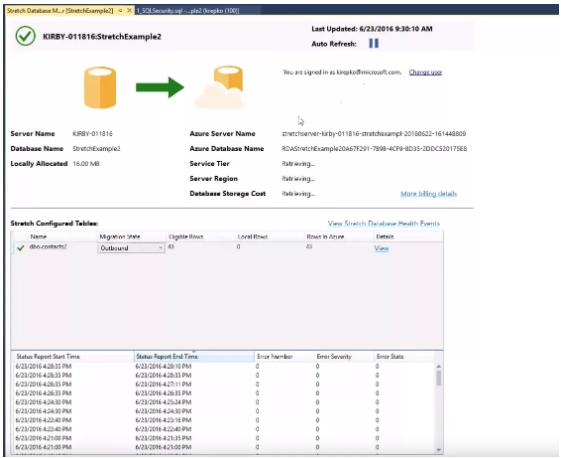Viewport: 561px width, 458px height.
Task: Click the KIRBY-011816 server name value
Action: point(92,134)
